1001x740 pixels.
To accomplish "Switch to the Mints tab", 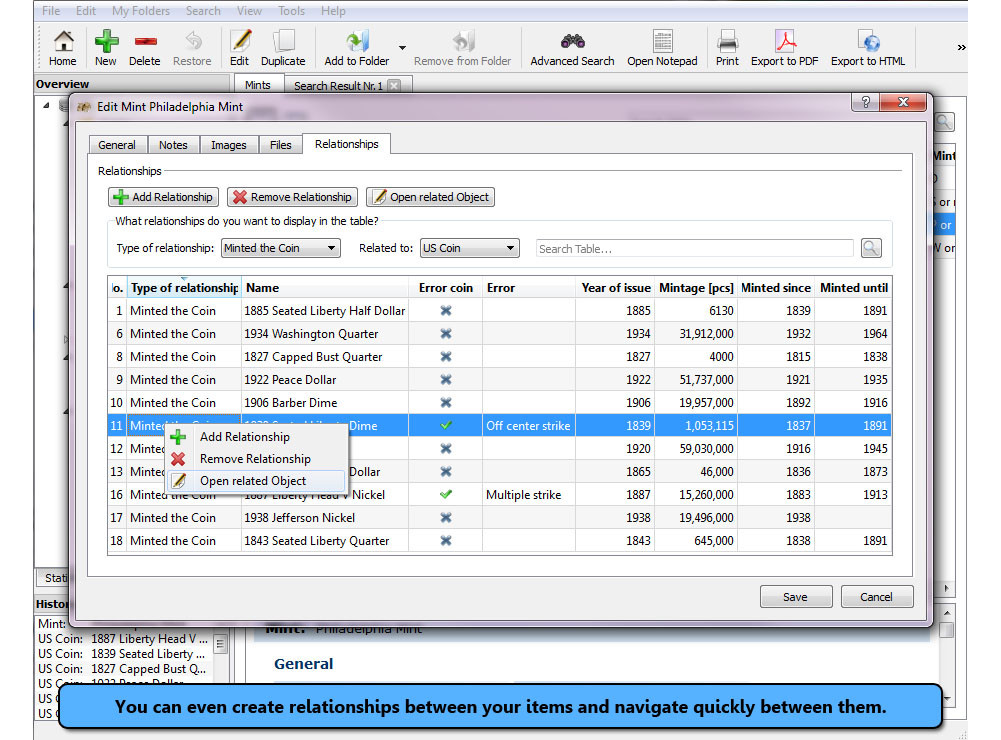I will (258, 85).
